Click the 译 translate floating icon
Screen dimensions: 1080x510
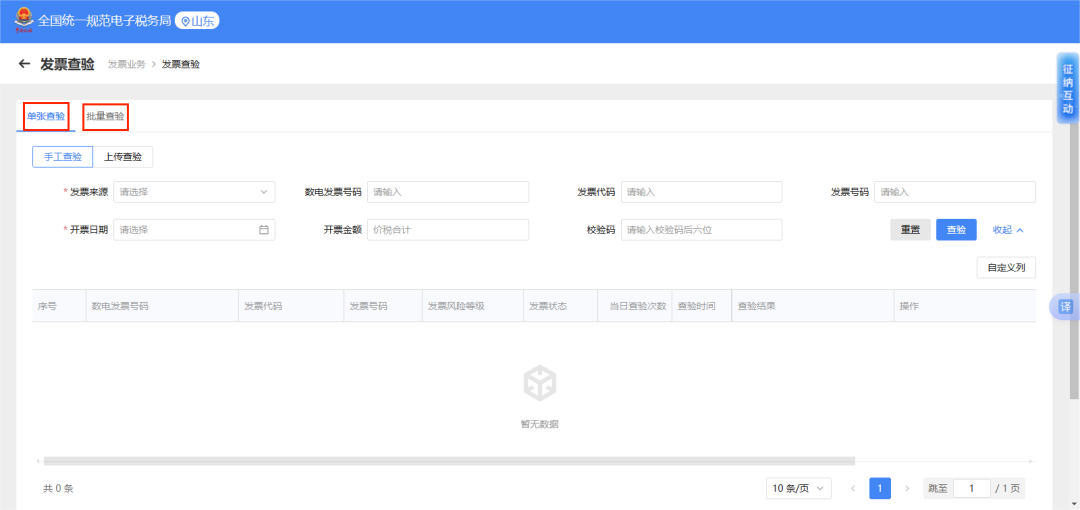(x=1066, y=307)
